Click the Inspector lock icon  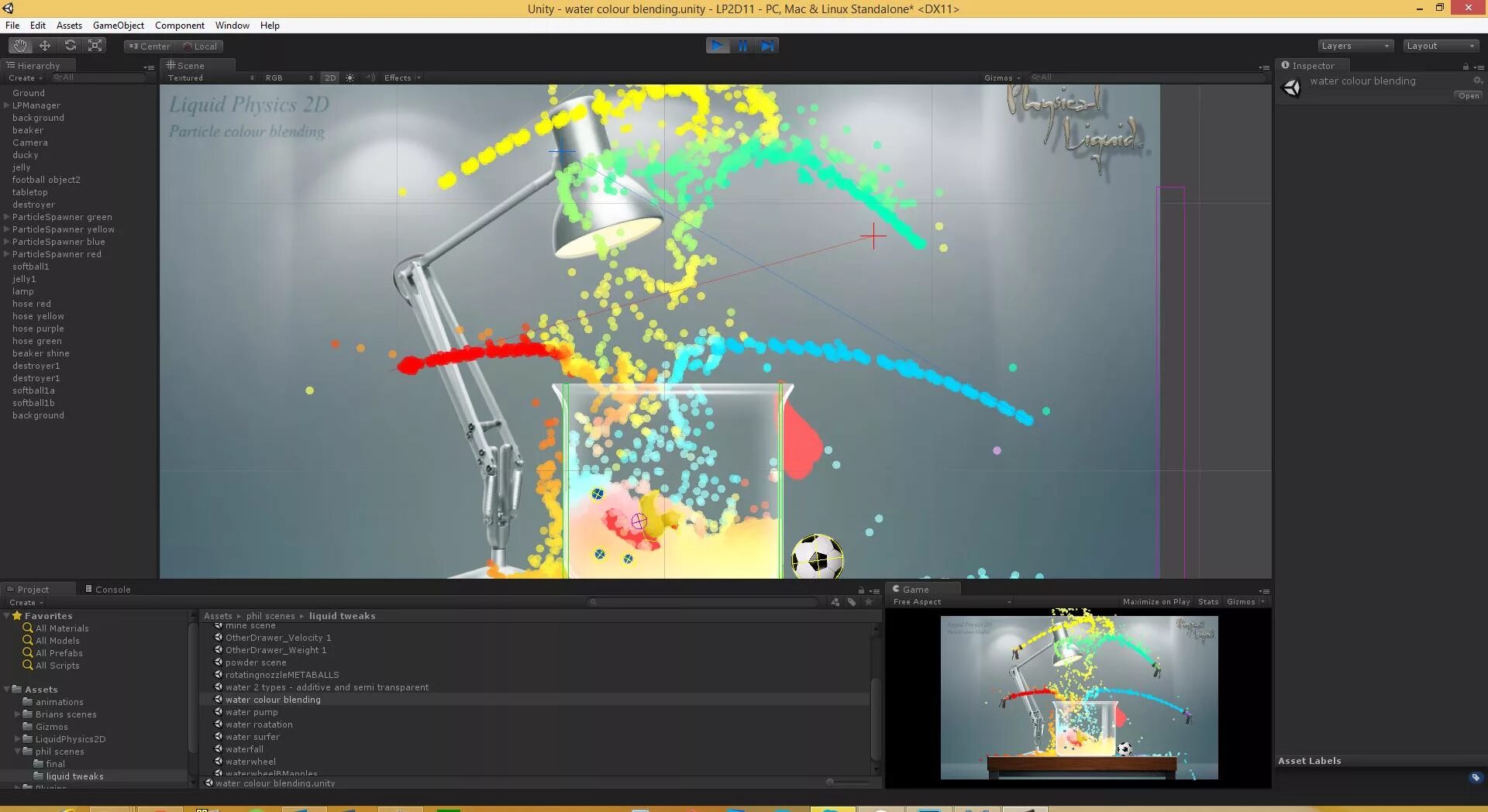coord(1466,67)
